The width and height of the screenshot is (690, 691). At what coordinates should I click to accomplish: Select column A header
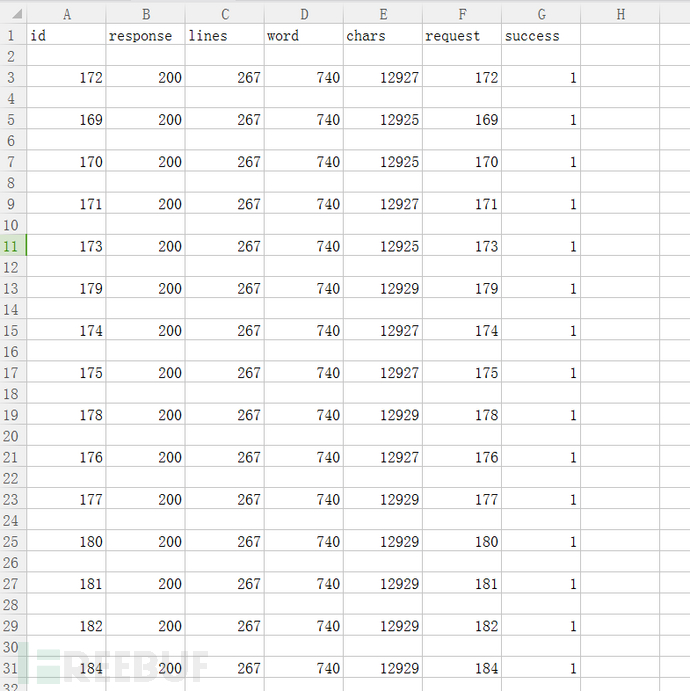click(x=67, y=14)
